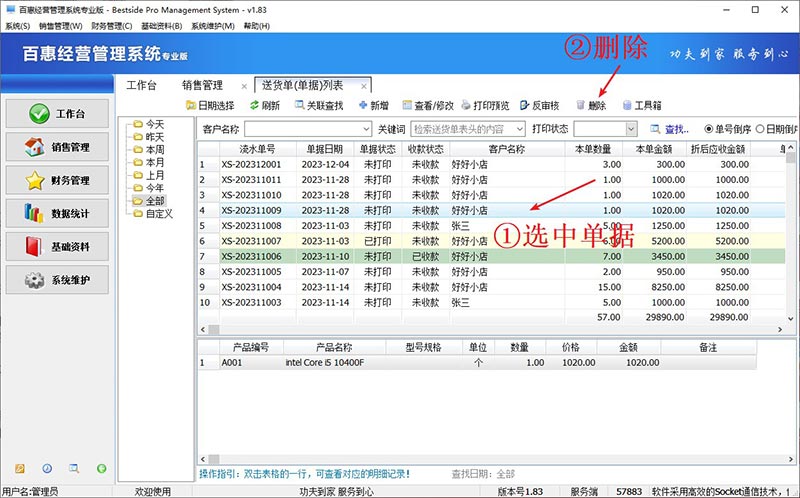Click the green arrow icon at sidebar bottom

click(102, 468)
